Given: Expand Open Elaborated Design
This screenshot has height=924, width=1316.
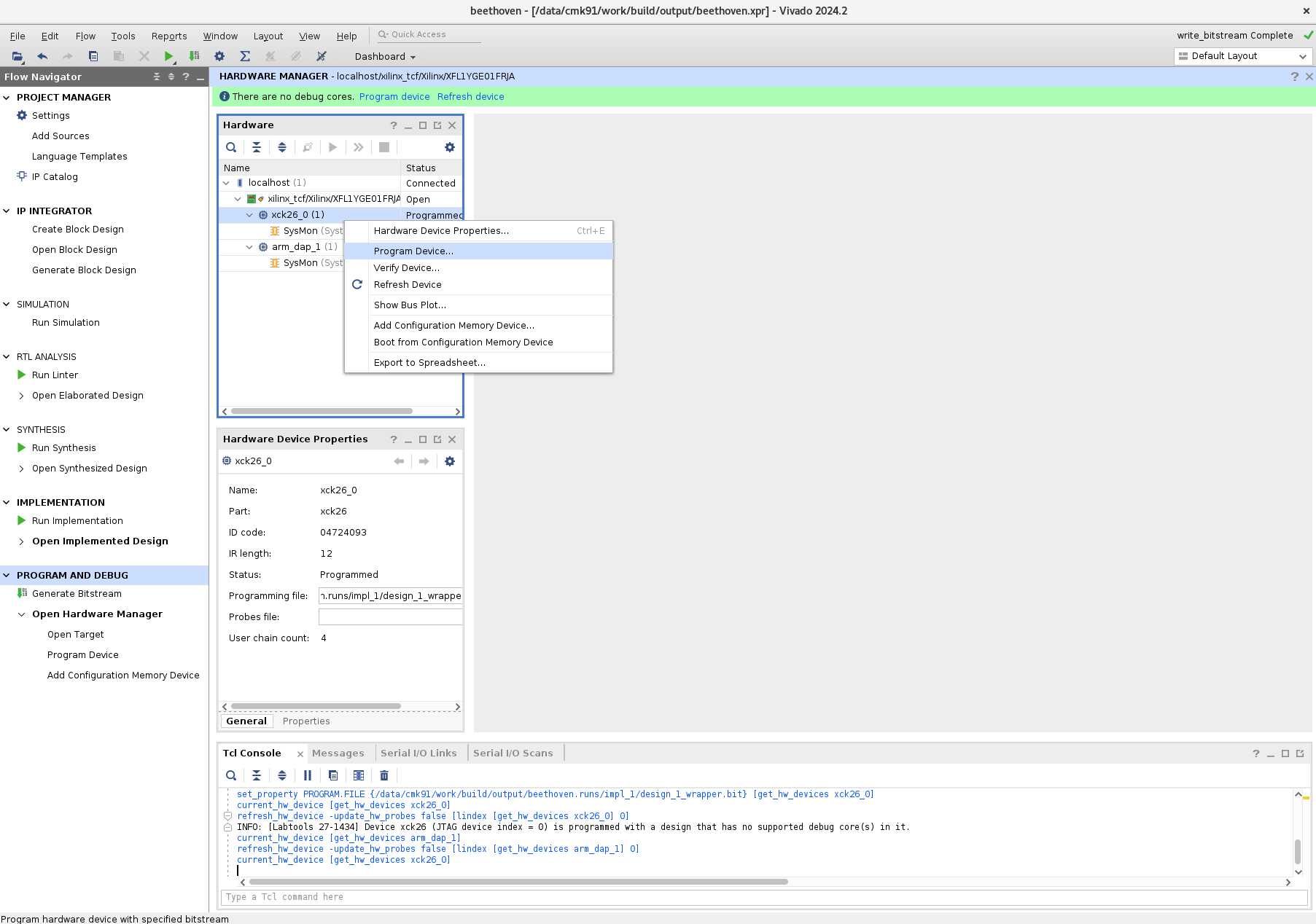Looking at the screenshot, I should click(21, 396).
